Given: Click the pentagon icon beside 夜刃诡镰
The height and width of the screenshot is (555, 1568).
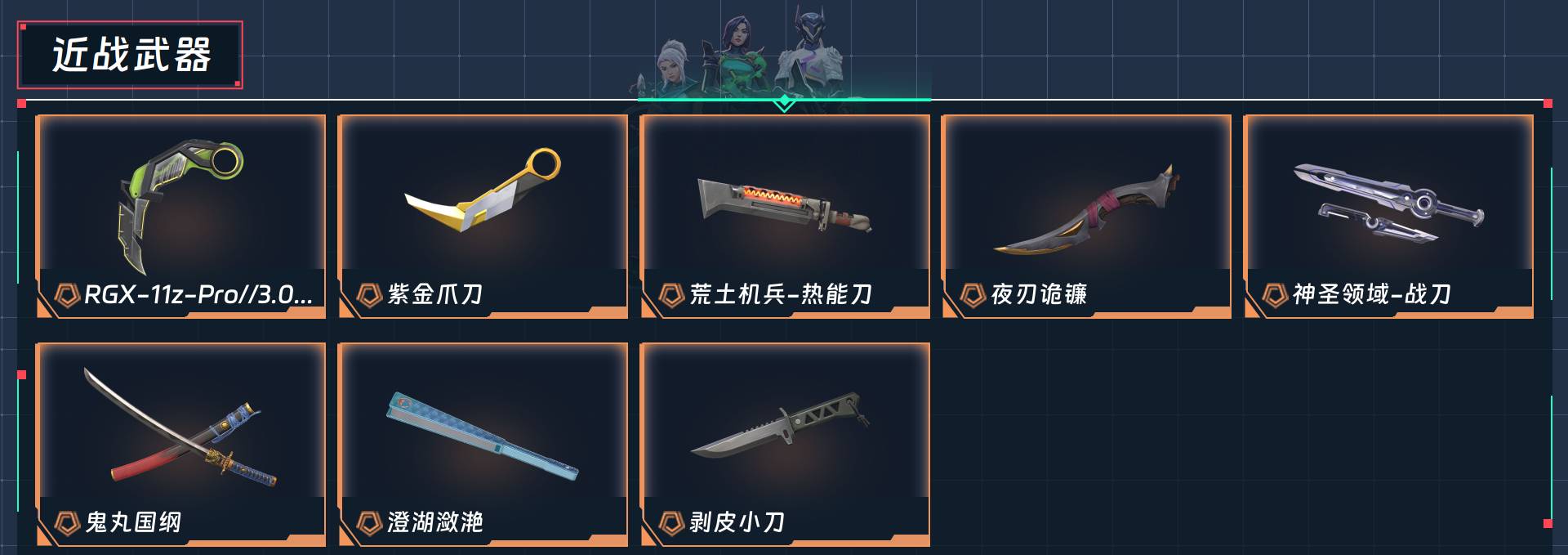Looking at the screenshot, I should point(973,294).
